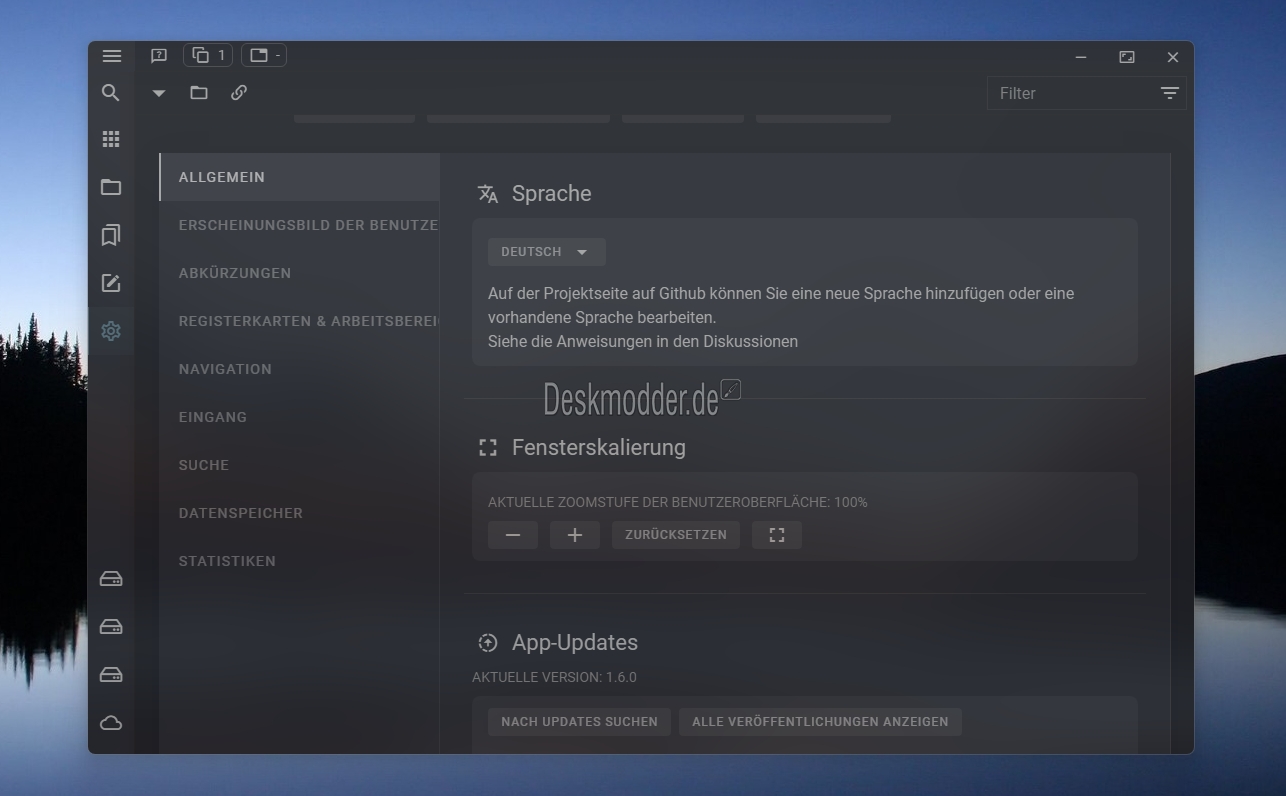Click the cloud drive icon in sidebar

(111, 723)
